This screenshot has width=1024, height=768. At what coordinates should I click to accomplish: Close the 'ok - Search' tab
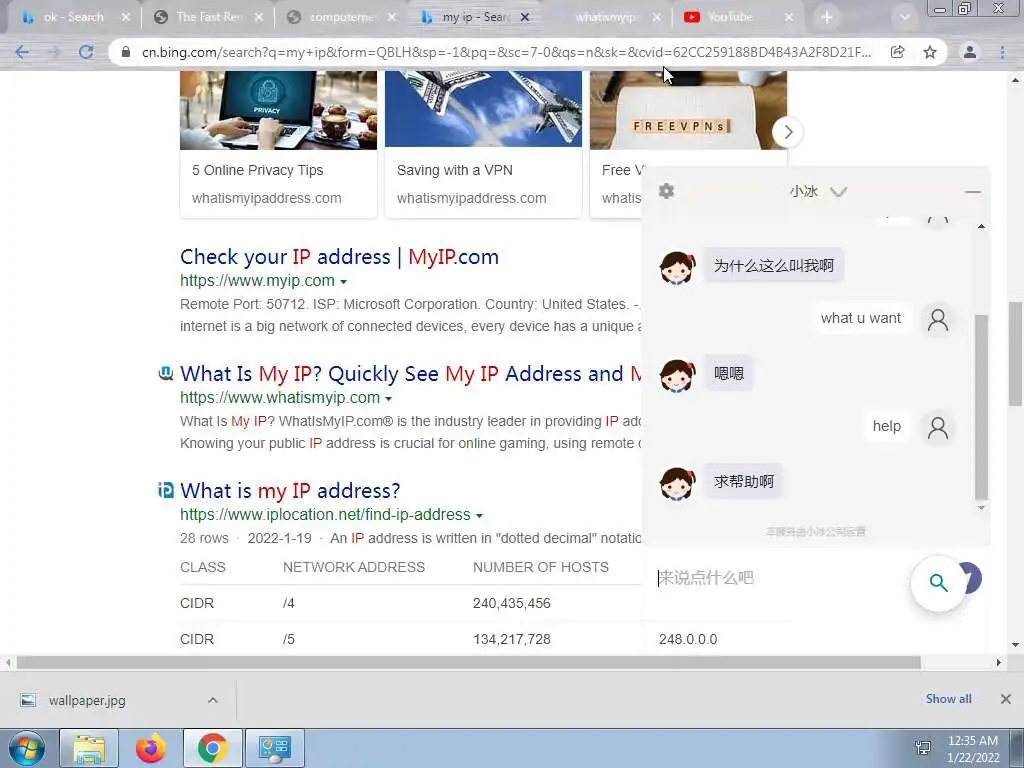click(x=125, y=18)
